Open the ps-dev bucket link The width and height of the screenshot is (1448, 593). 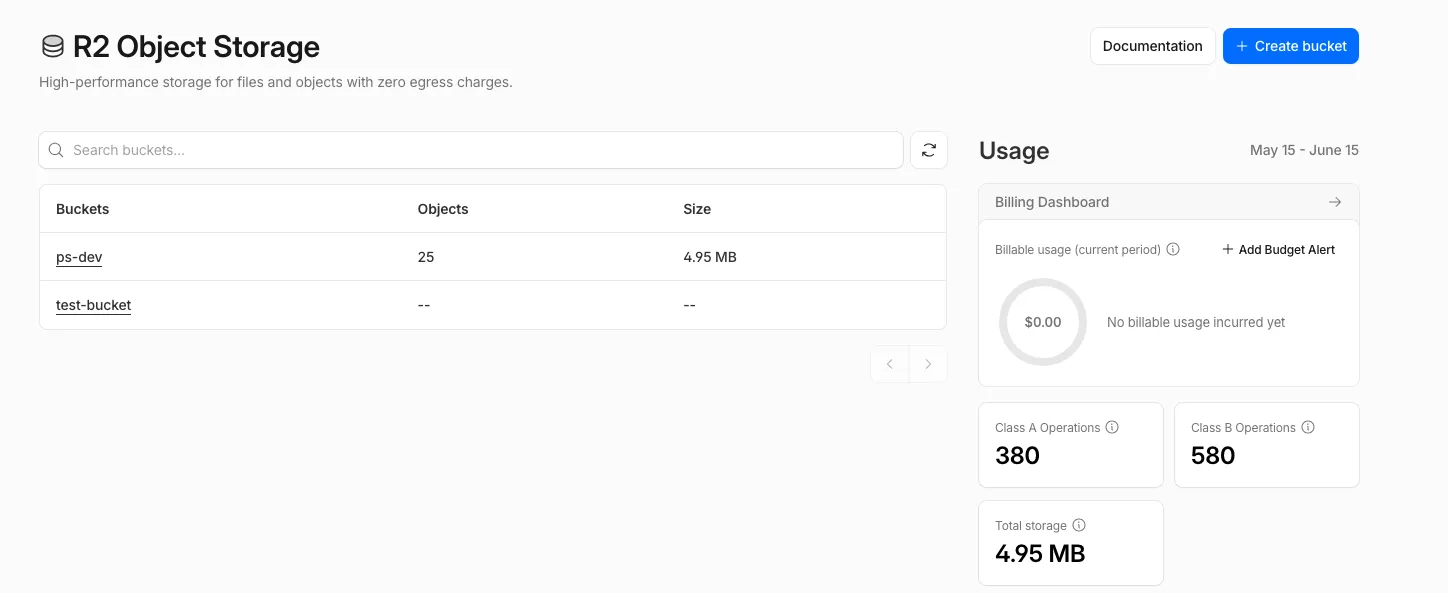coord(79,257)
